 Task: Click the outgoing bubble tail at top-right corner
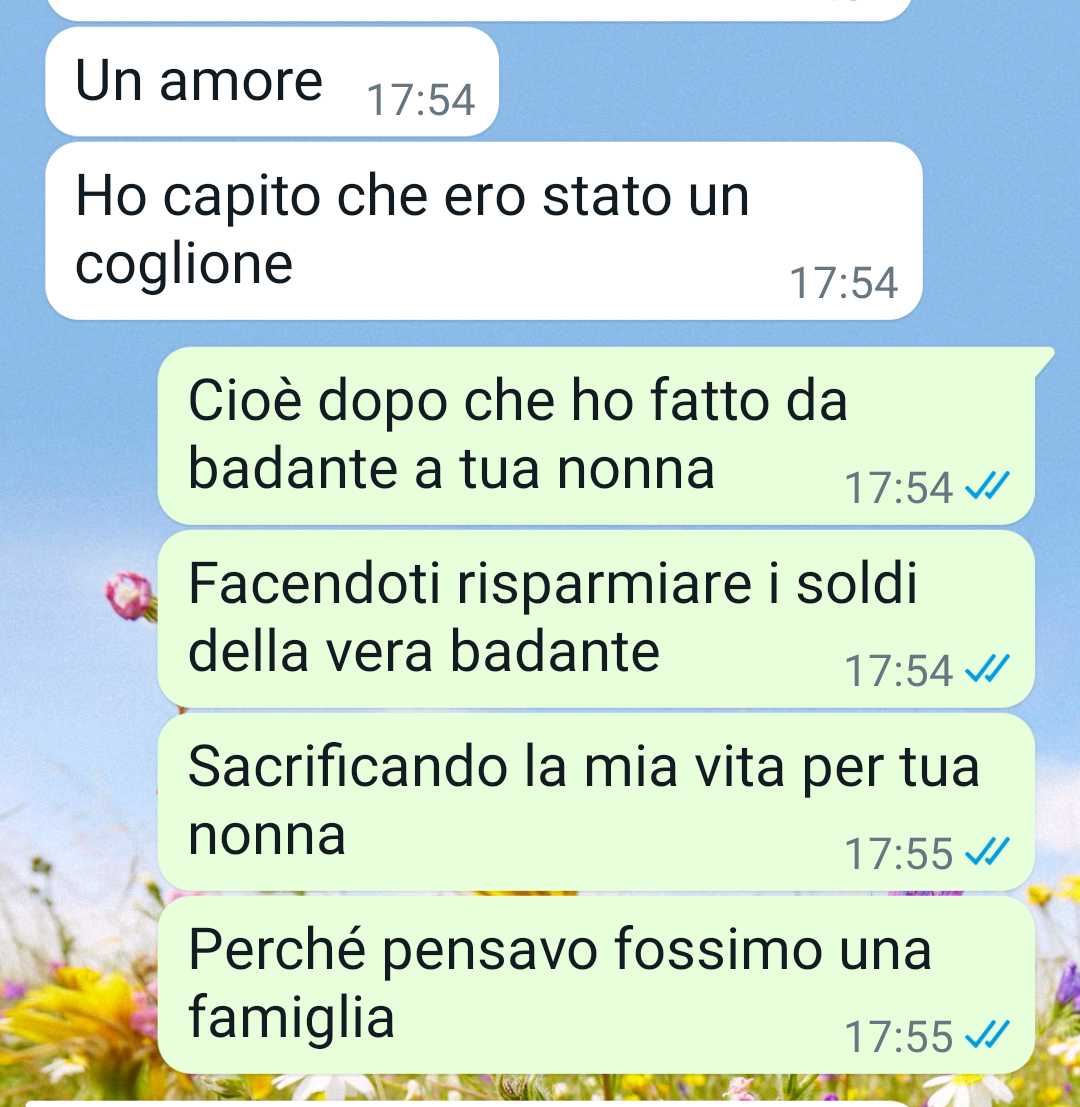pyautogui.click(x=1044, y=360)
